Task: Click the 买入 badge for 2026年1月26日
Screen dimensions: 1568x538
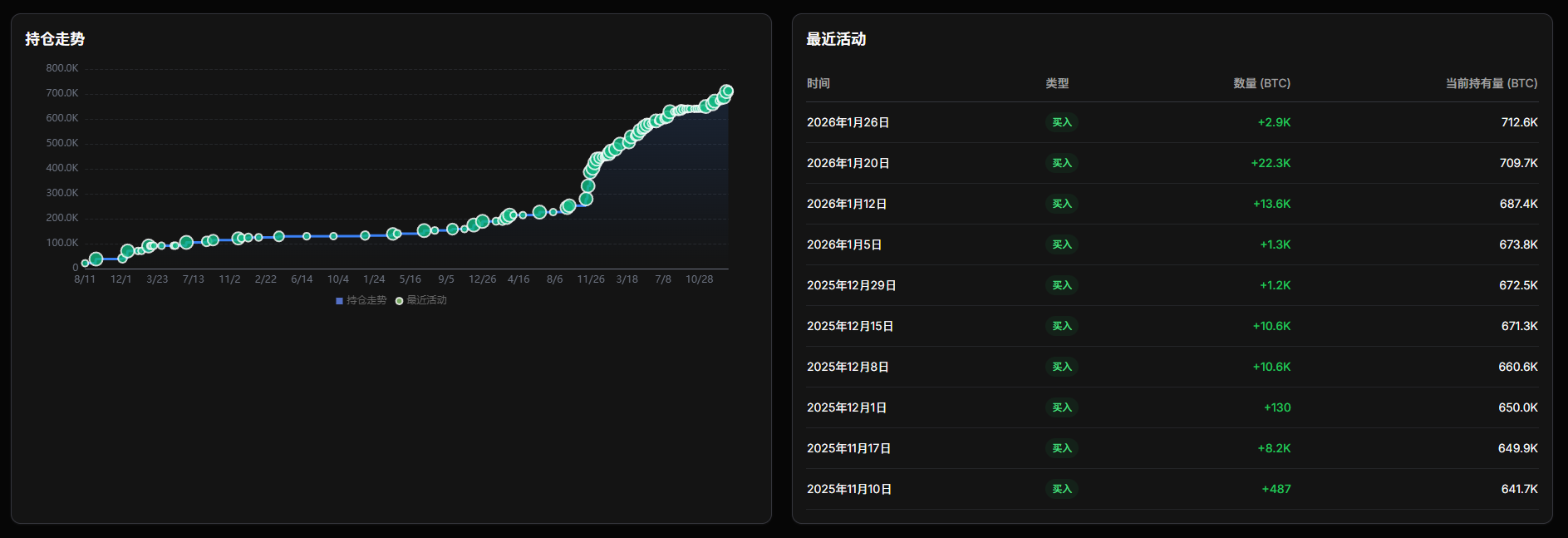Action: (1061, 122)
